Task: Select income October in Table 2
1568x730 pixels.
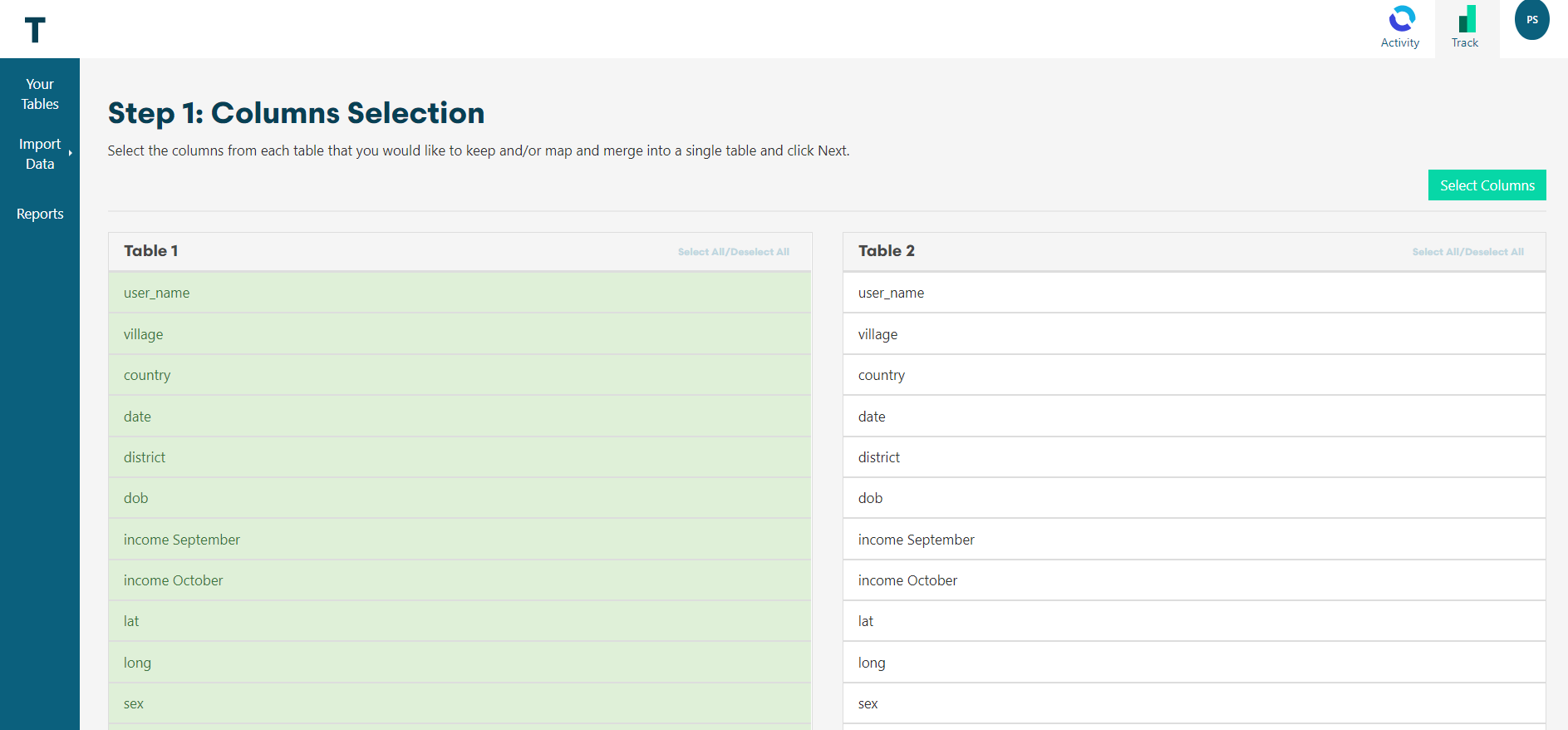Action: pos(1193,580)
